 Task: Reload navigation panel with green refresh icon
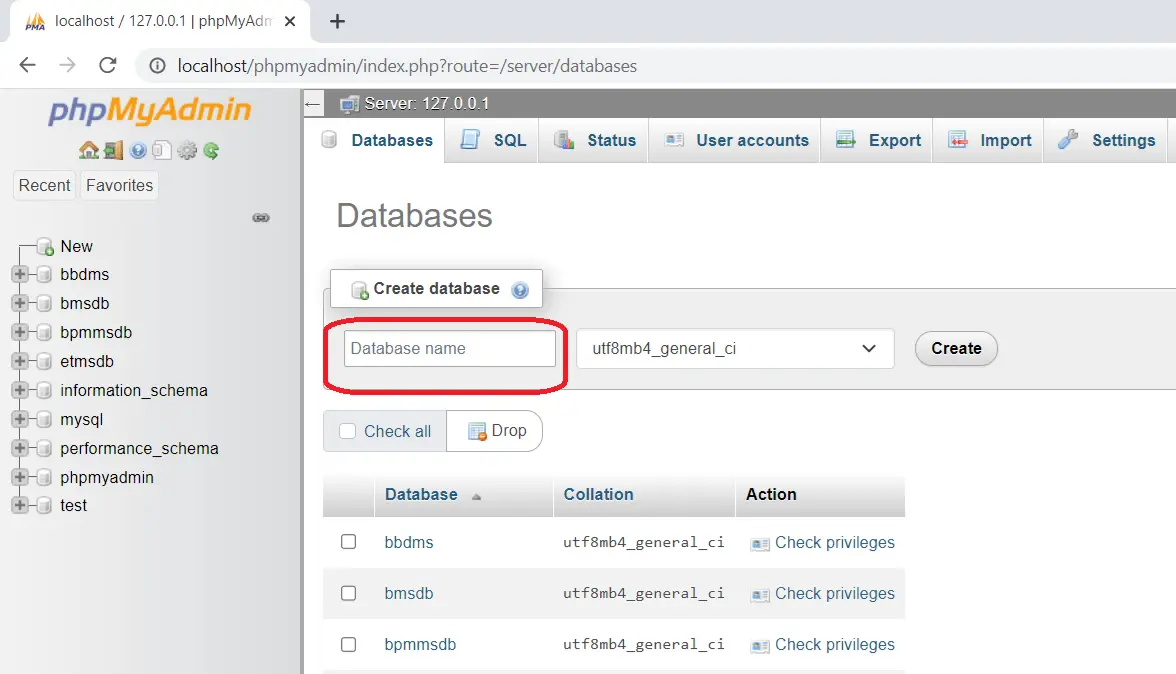click(212, 151)
